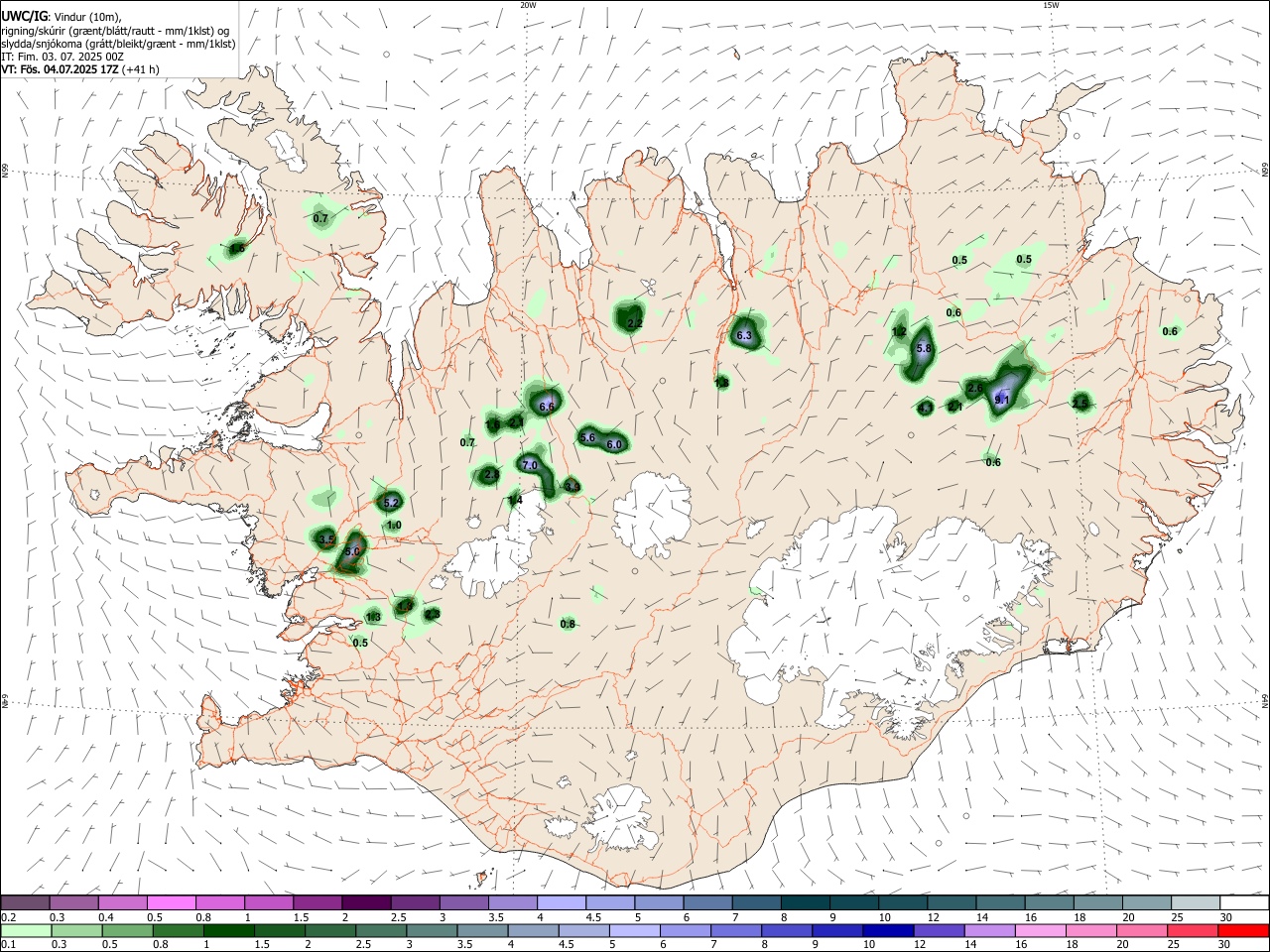Image resolution: width=1270 pixels, height=952 pixels.
Task: Click the 2.2 rainfall value label
Action: [636, 323]
